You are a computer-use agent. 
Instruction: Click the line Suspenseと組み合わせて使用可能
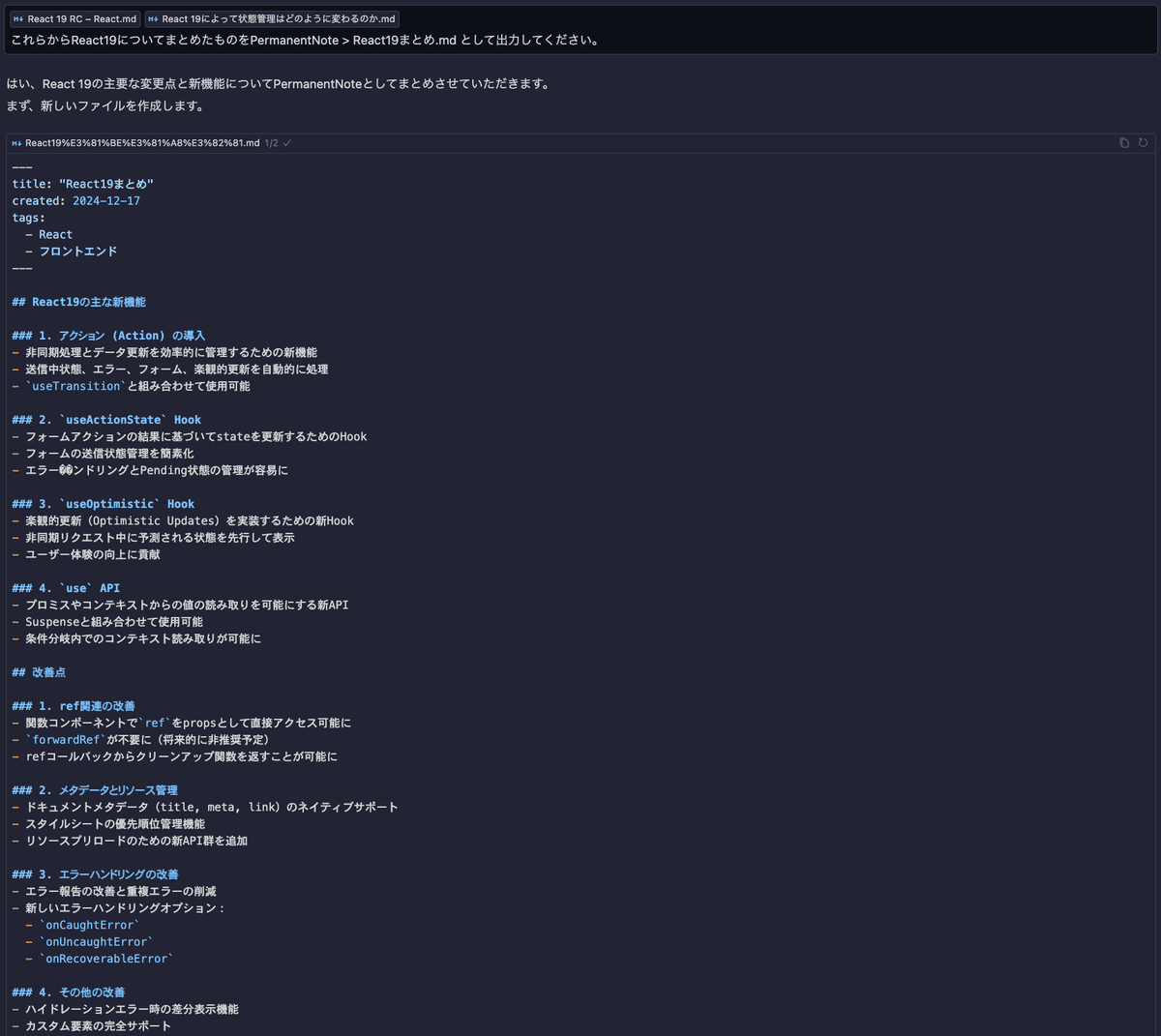coord(114,622)
